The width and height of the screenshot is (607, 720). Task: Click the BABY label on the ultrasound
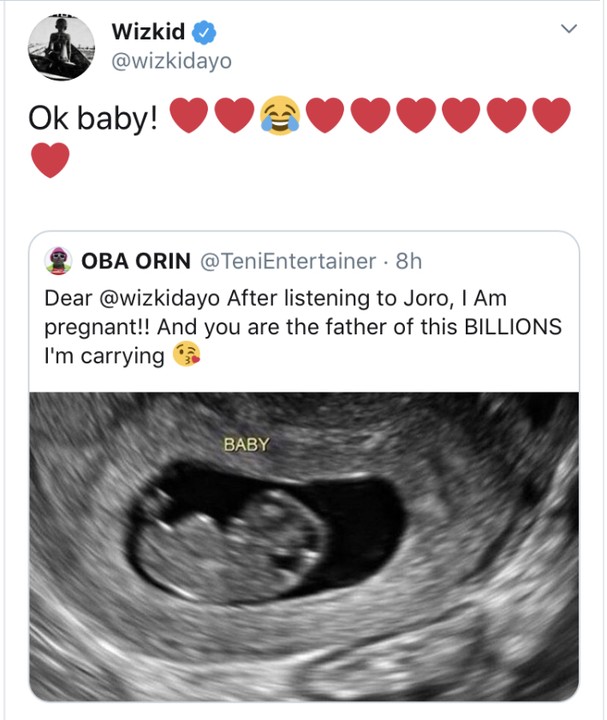[x=246, y=444]
